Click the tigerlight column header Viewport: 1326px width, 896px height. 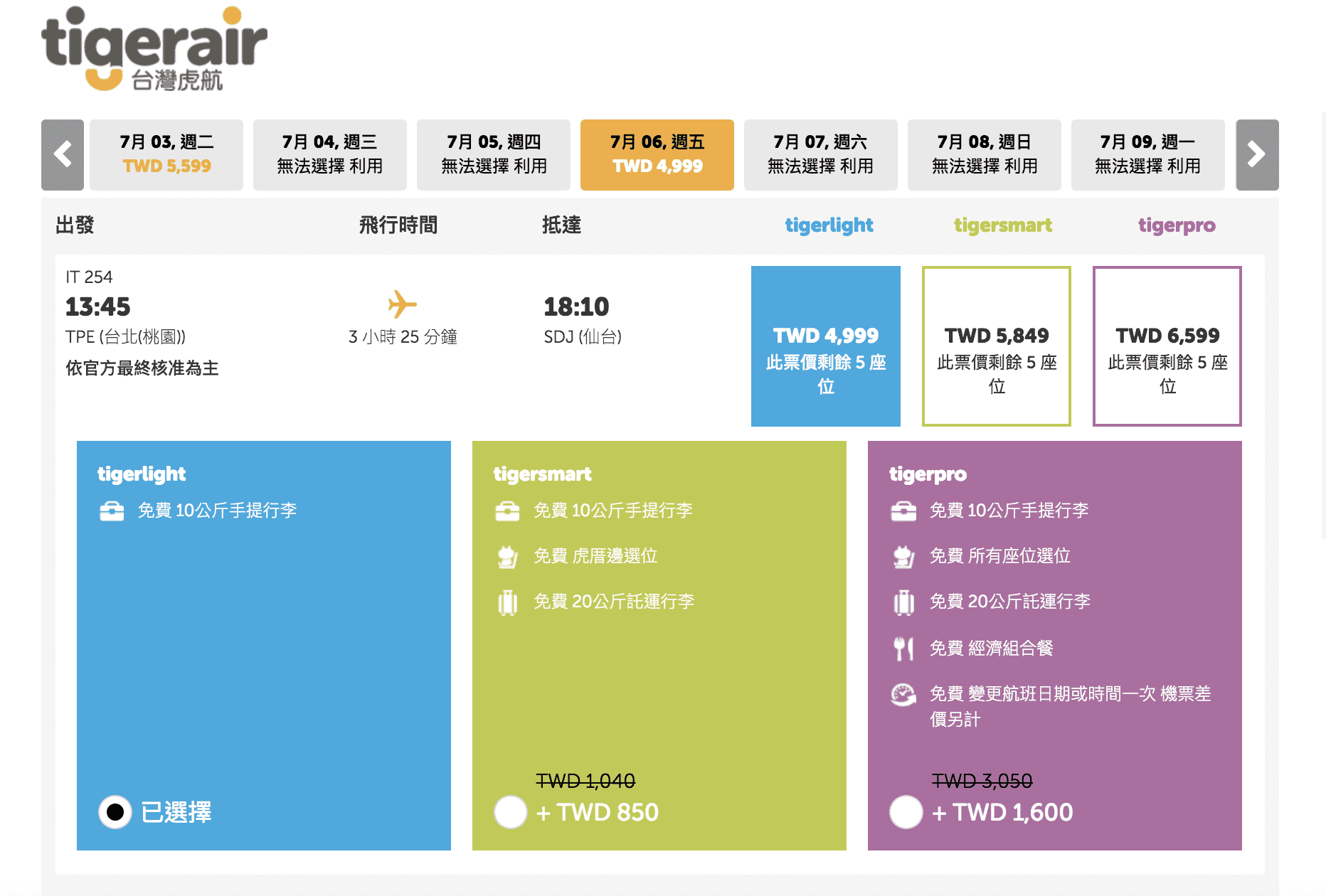coord(829,225)
